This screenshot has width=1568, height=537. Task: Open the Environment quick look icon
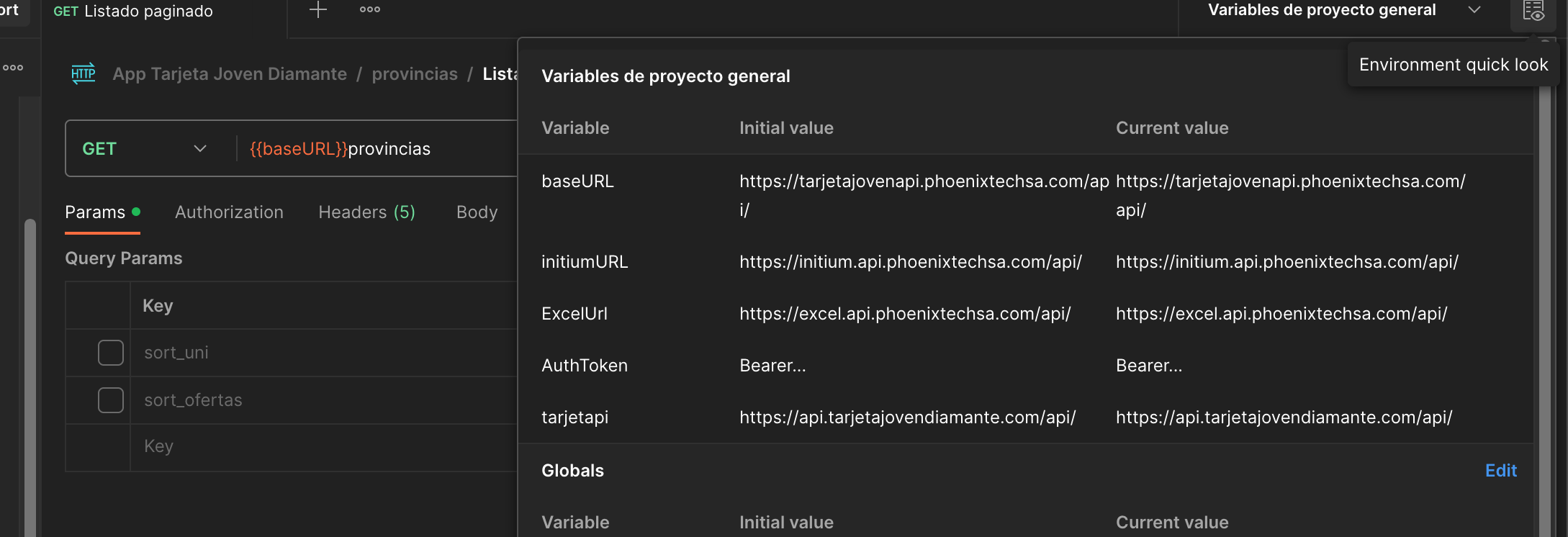coord(1533,11)
